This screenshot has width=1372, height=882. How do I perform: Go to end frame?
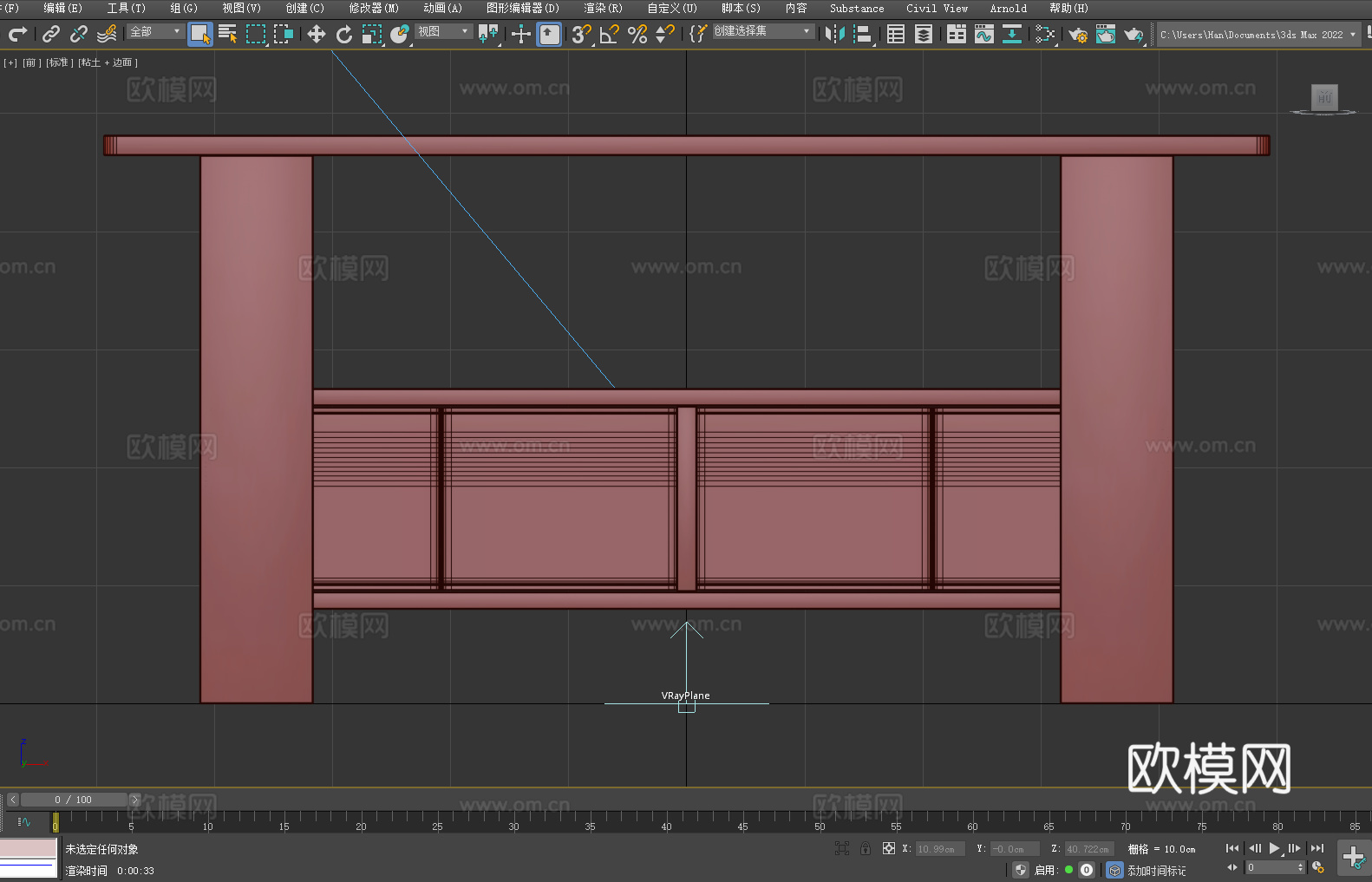1317,848
